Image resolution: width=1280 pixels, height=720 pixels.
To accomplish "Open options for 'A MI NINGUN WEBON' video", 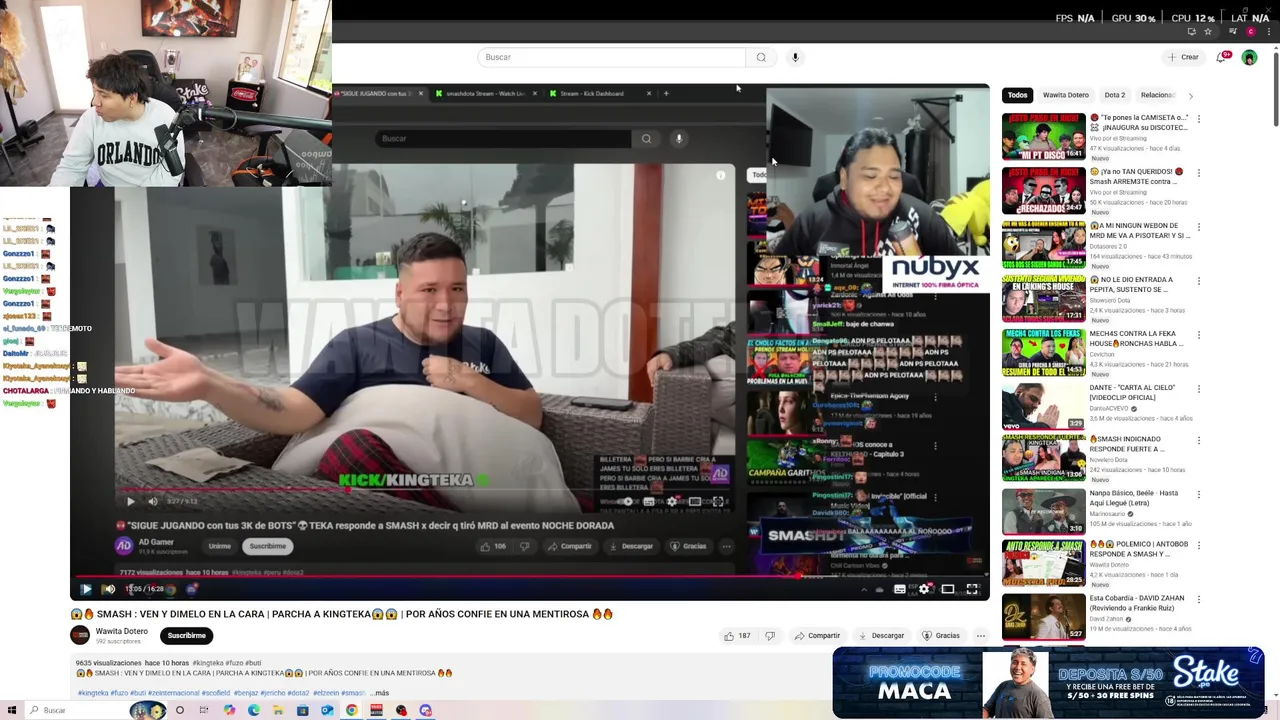I will (1198, 227).
